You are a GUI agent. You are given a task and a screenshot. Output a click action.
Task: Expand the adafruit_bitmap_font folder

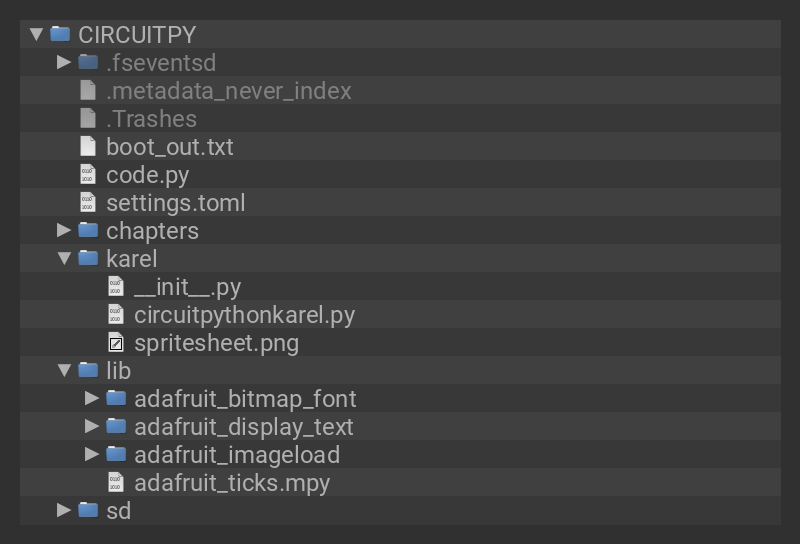point(92,399)
